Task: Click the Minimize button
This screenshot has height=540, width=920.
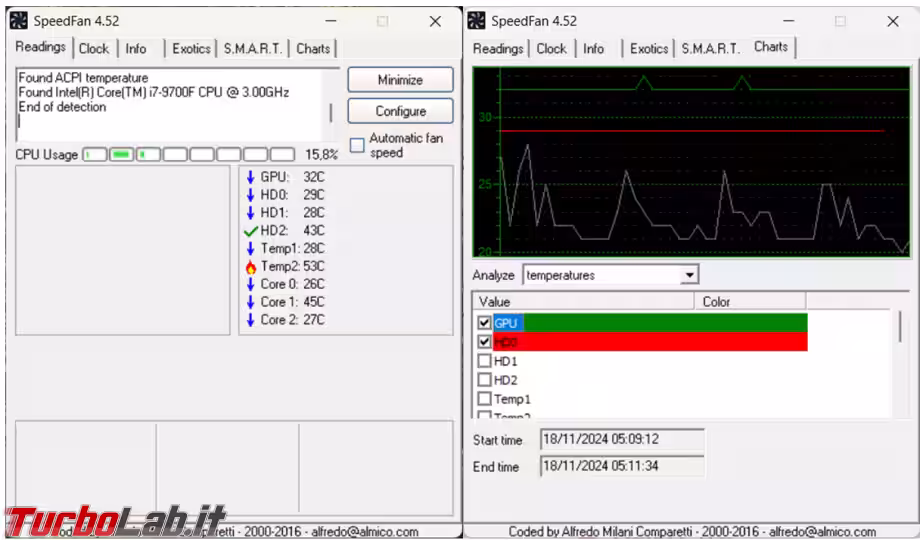Action: pyautogui.click(x=400, y=80)
